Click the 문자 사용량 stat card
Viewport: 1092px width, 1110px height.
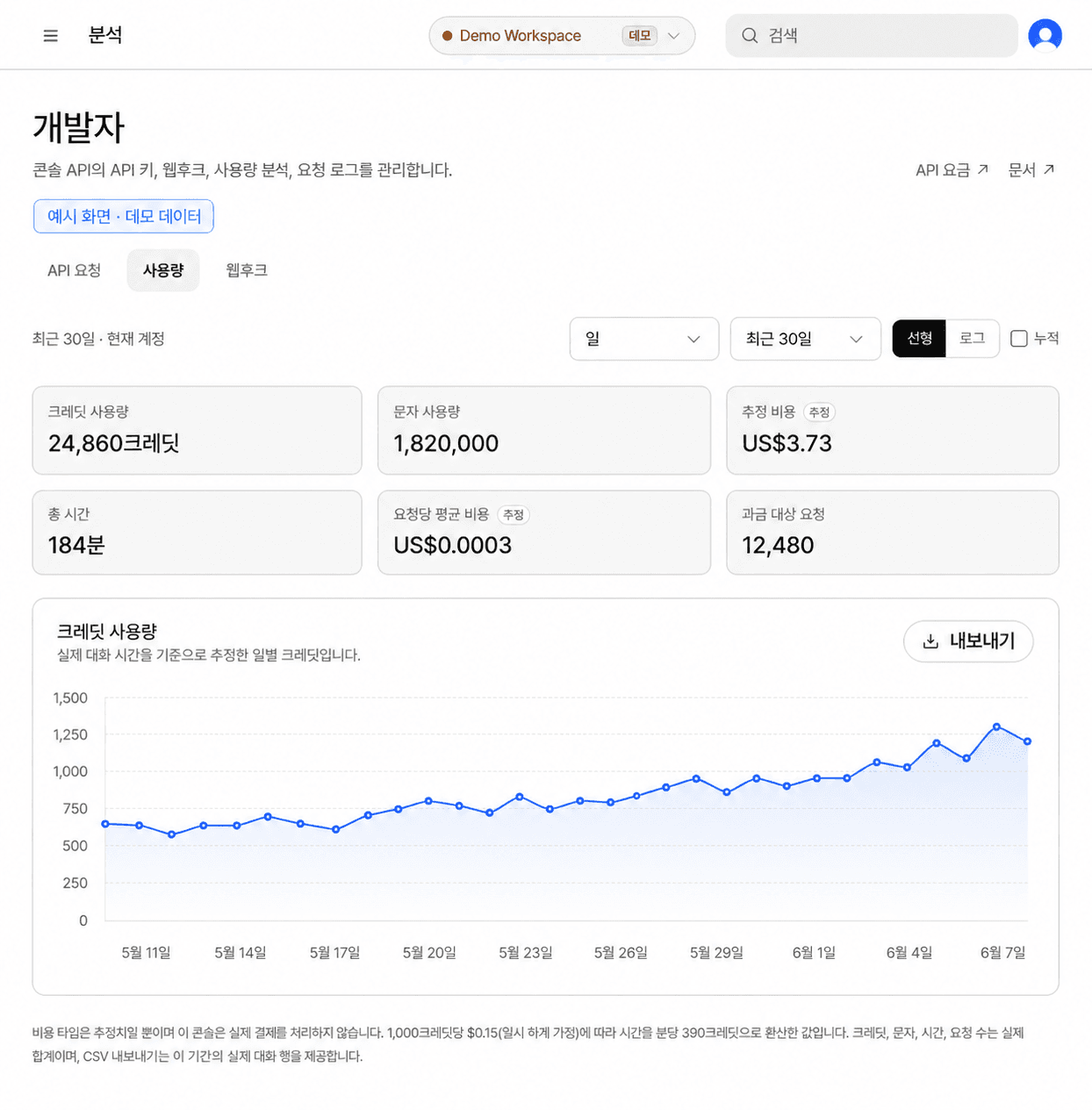544,430
